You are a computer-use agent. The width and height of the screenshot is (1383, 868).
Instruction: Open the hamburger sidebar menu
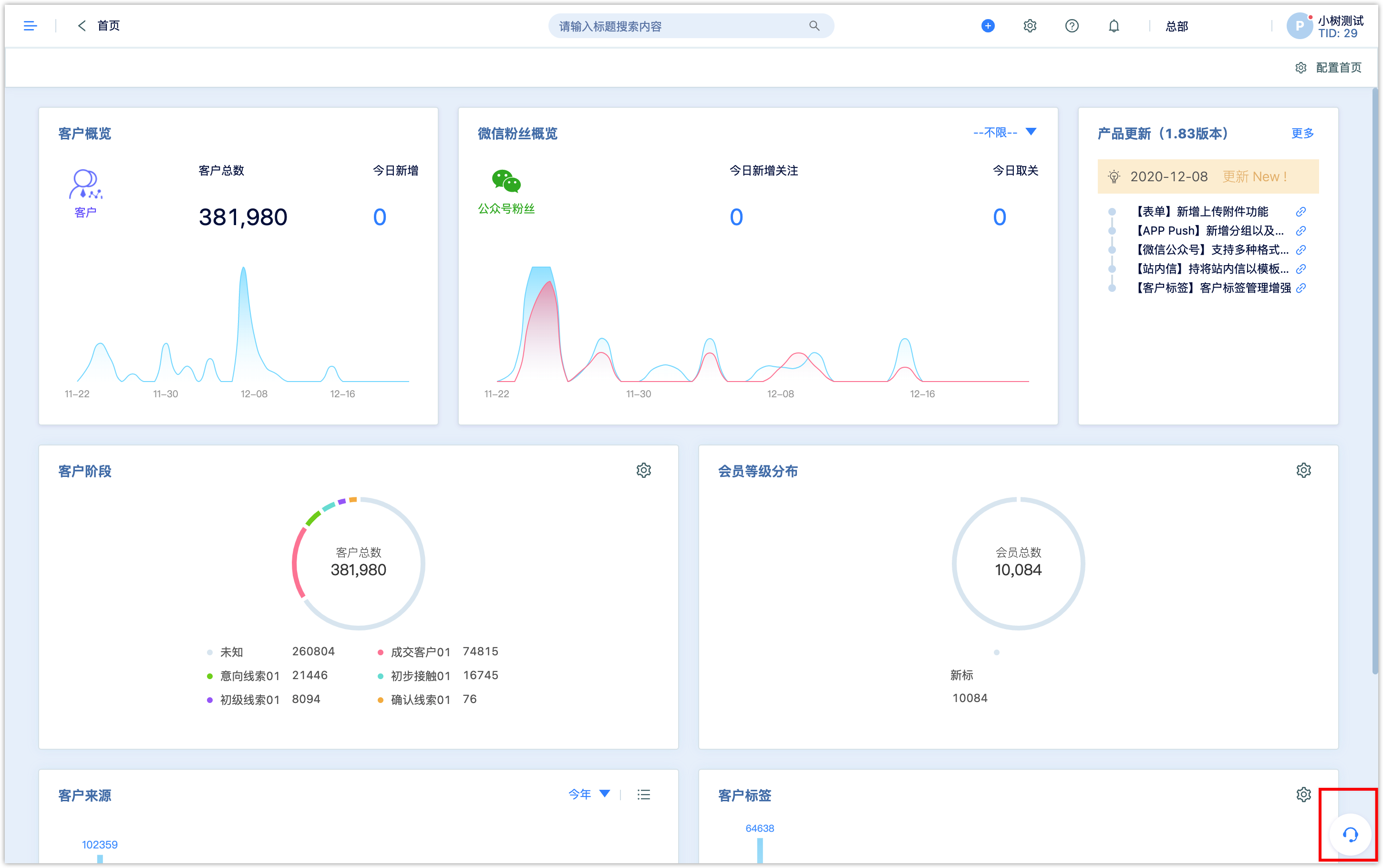pos(30,26)
